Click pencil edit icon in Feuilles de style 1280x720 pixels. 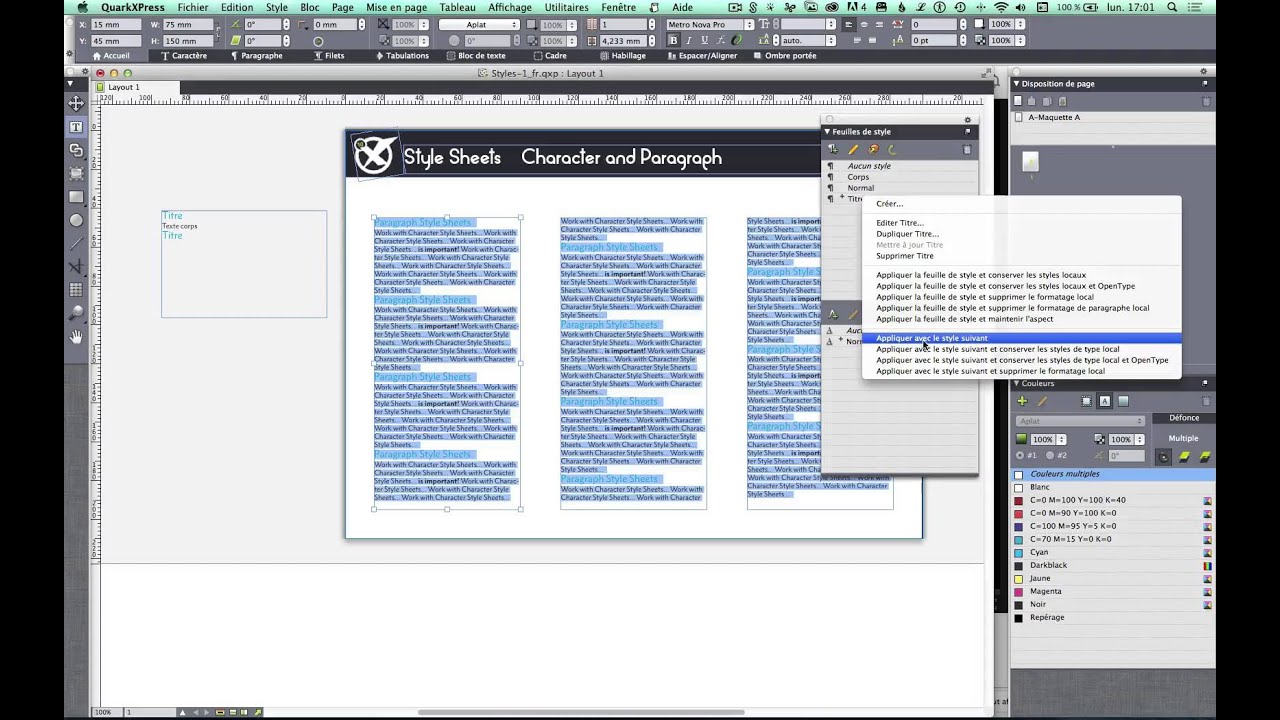pos(853,149)
